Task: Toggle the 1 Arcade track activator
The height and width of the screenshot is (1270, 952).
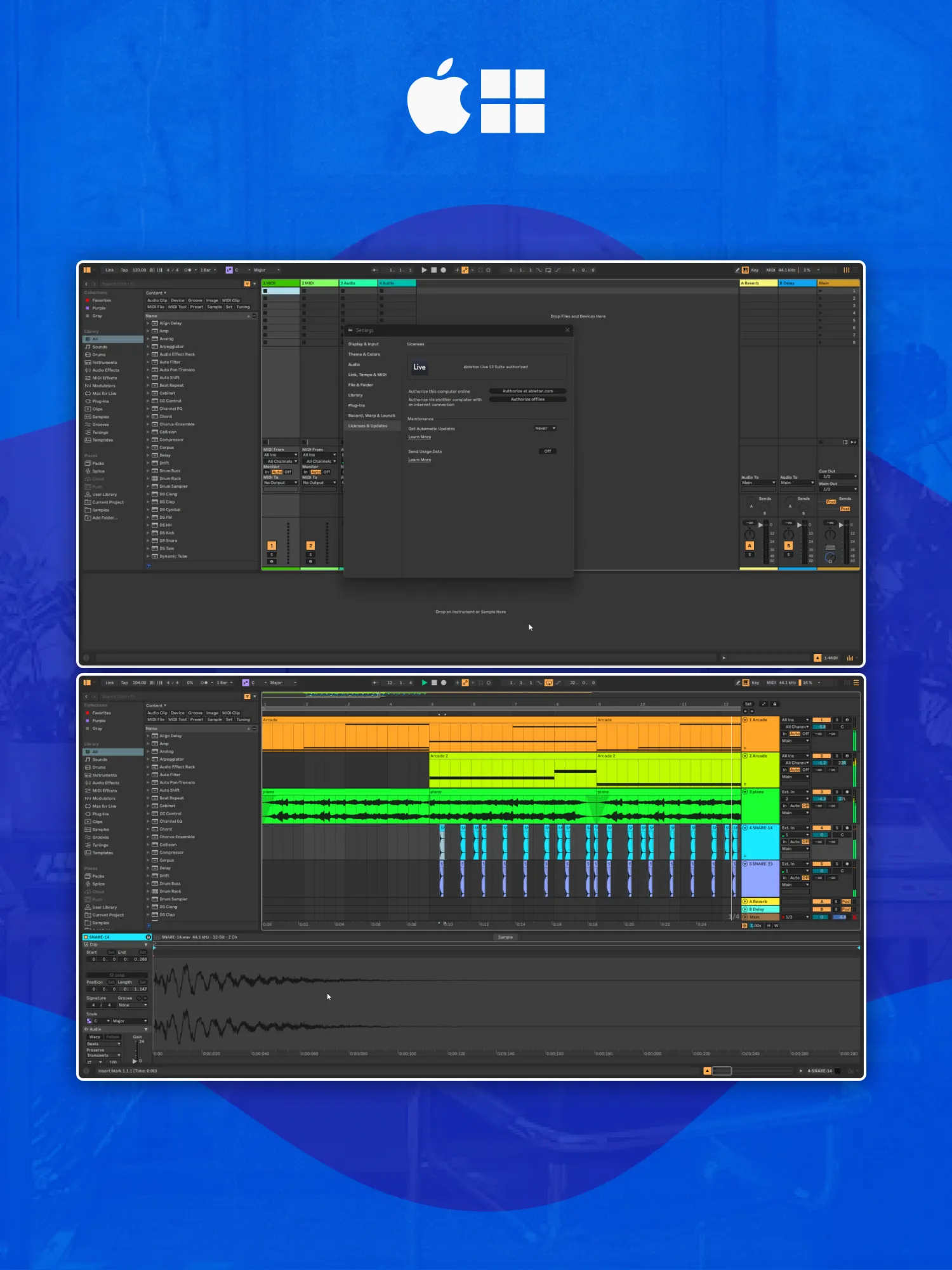Action: coord(821,720)
